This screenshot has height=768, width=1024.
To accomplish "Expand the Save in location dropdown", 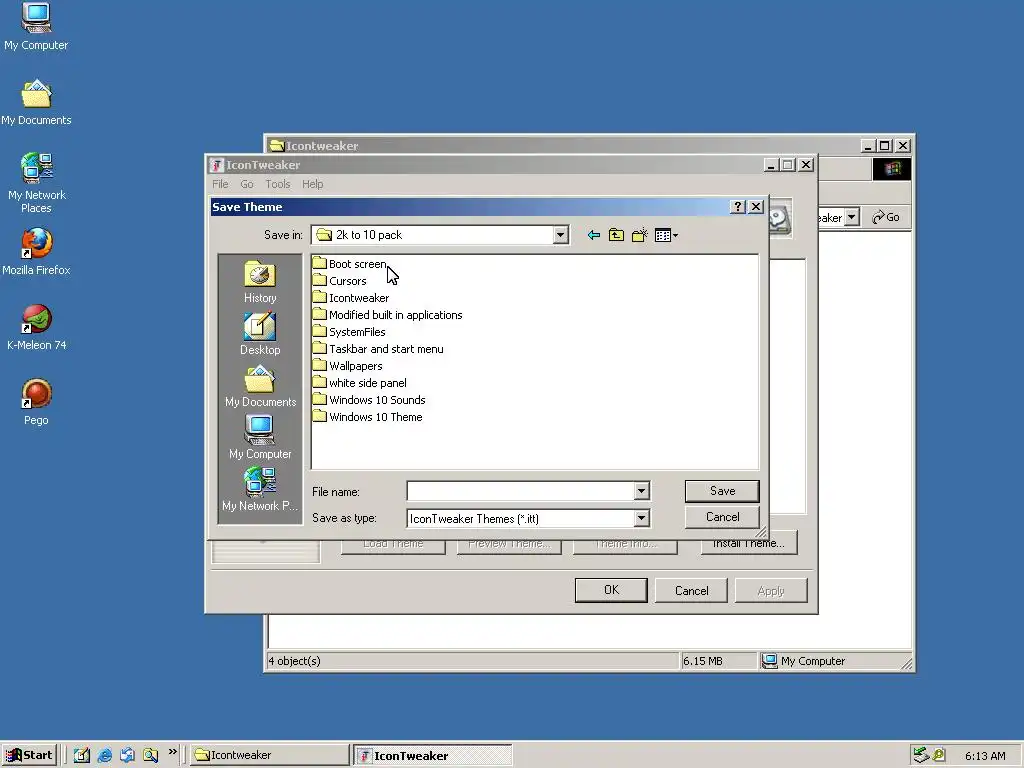I will [560, 235].
